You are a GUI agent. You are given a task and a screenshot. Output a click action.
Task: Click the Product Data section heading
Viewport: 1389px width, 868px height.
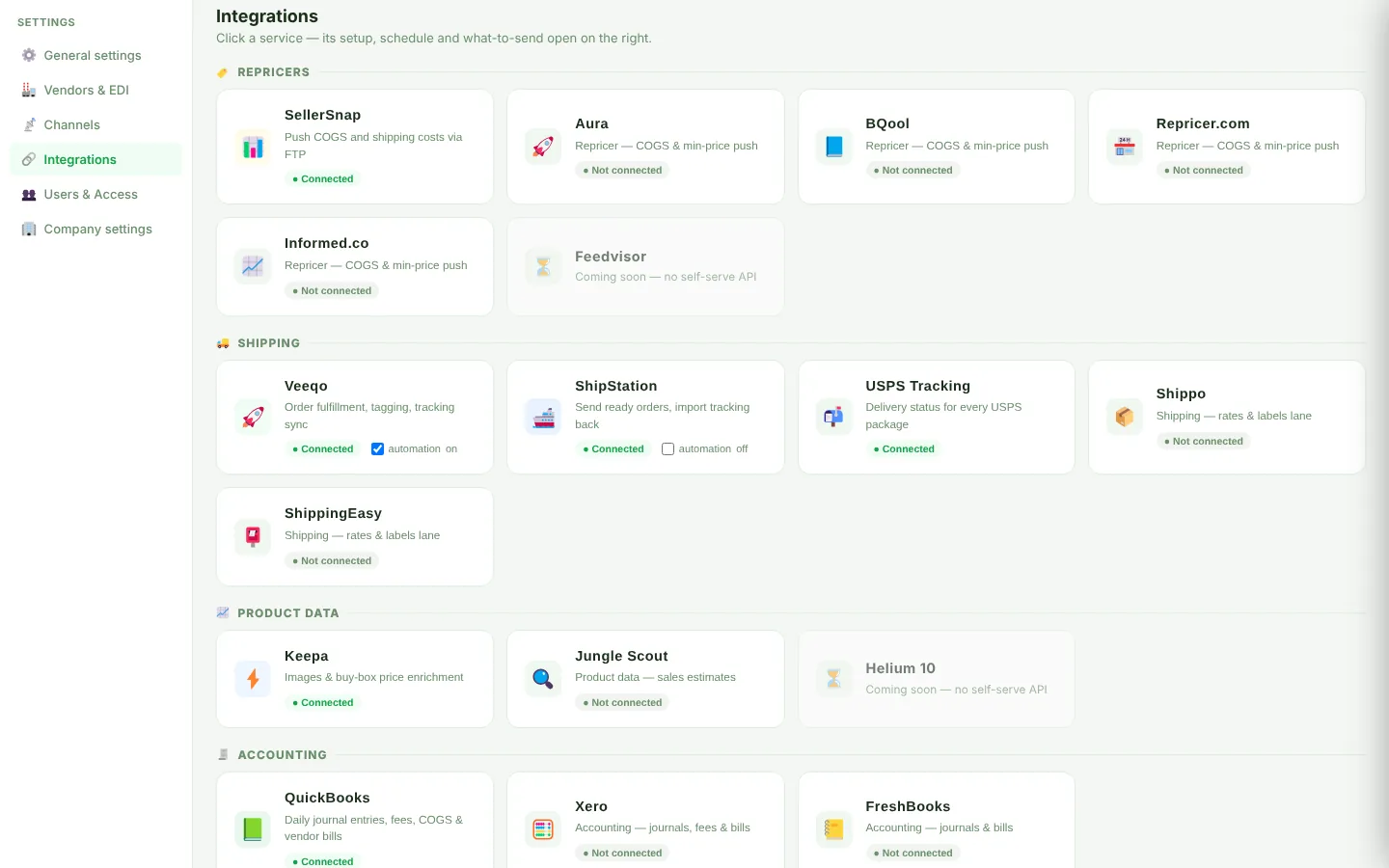point(287,613)
